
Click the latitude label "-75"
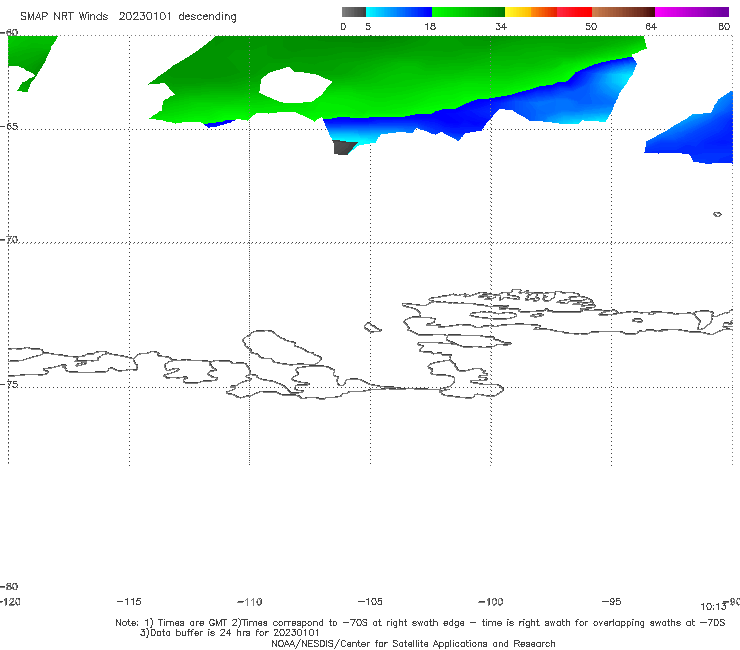(x=9, y=384)
